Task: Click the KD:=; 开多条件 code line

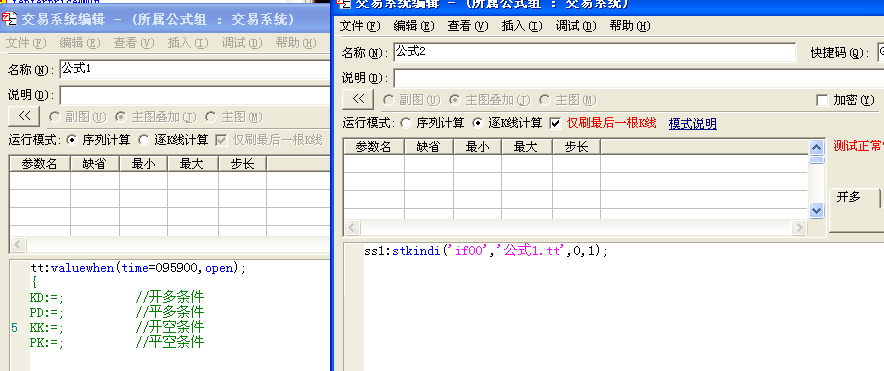Action: click(117, 297)
